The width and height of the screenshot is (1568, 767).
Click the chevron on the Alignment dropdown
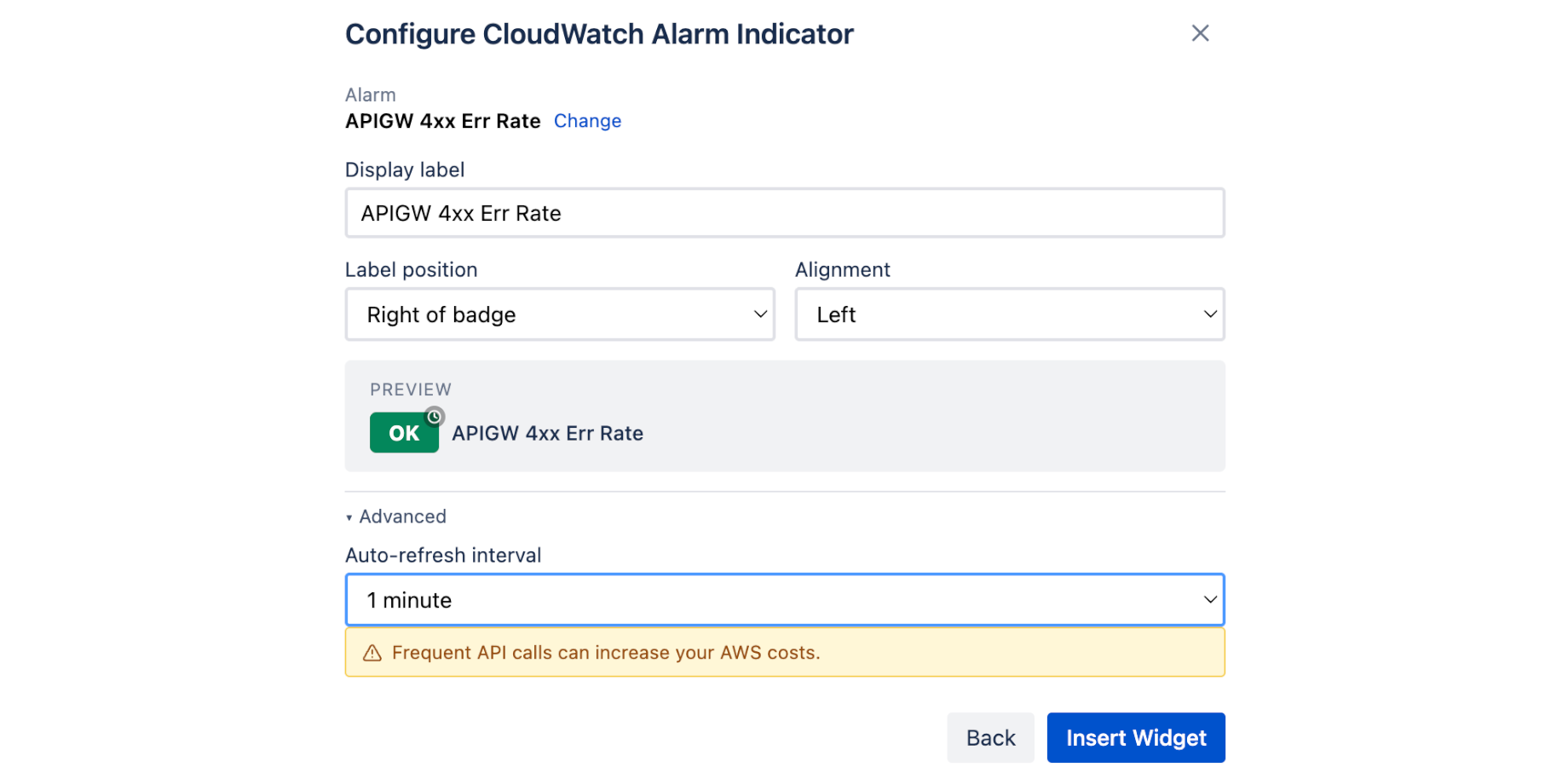click(x=1209, y=314)
